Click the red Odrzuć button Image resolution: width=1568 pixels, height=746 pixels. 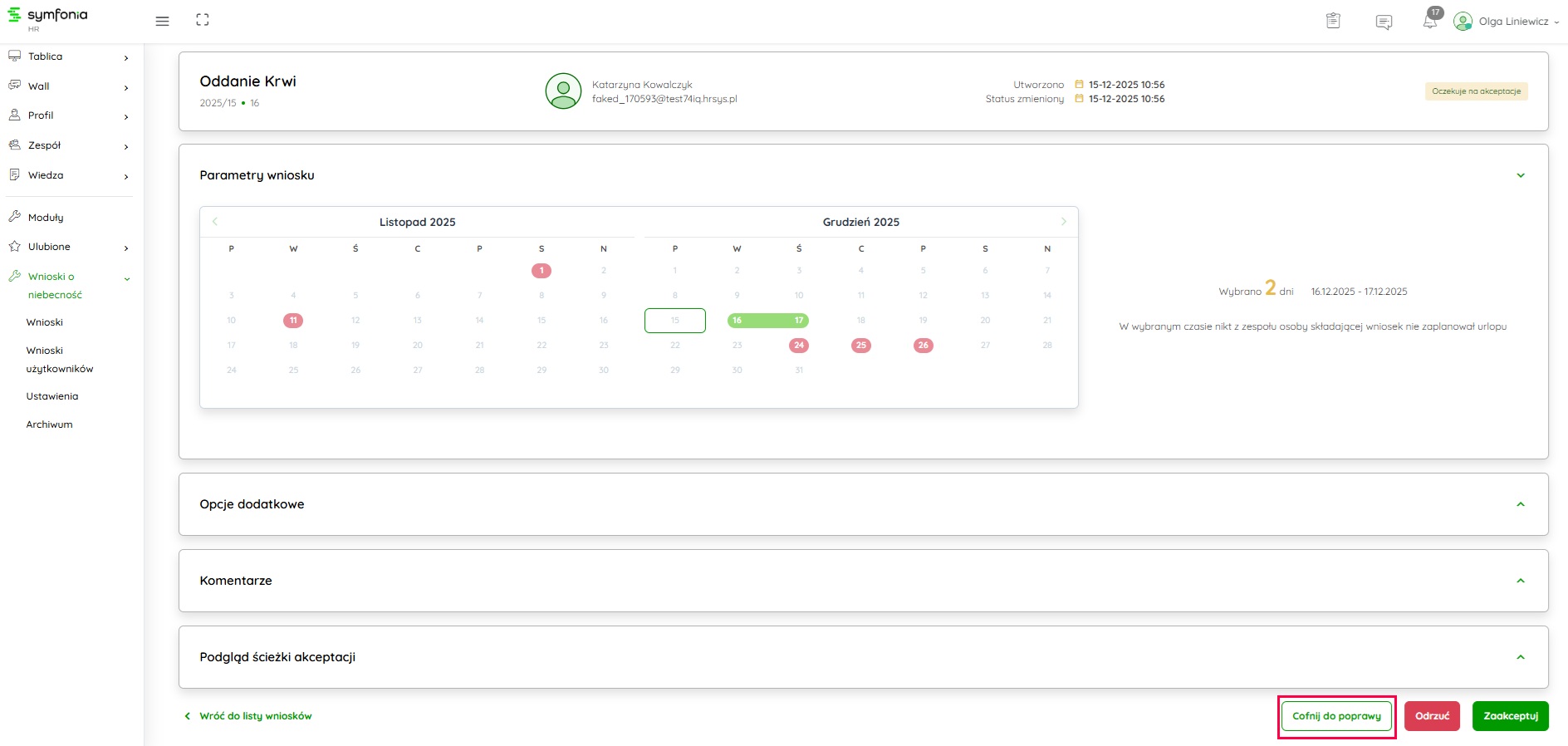1432,716
